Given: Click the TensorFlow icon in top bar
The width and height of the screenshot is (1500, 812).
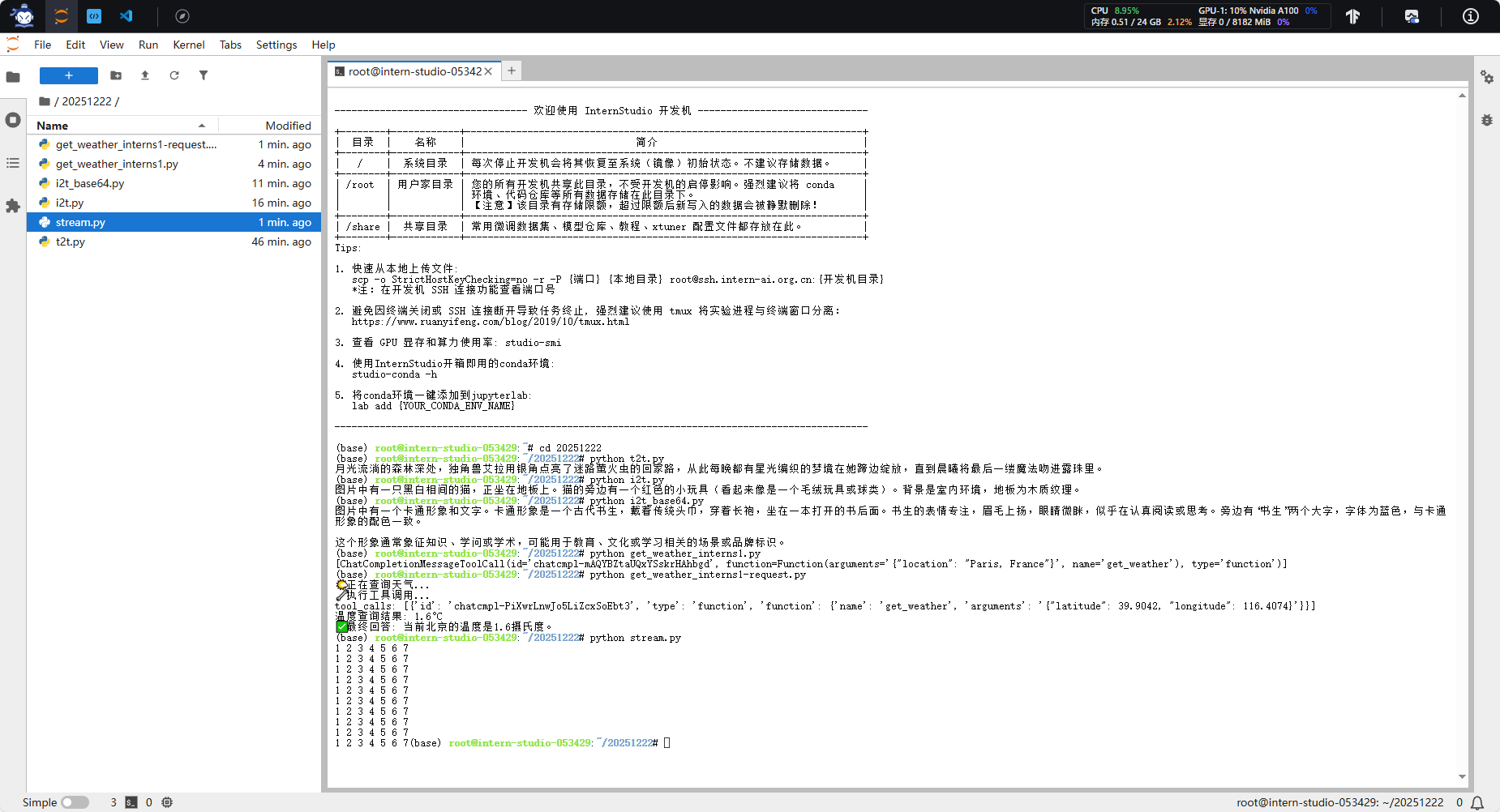Looking at the screenshot, I should point(1352,16).
